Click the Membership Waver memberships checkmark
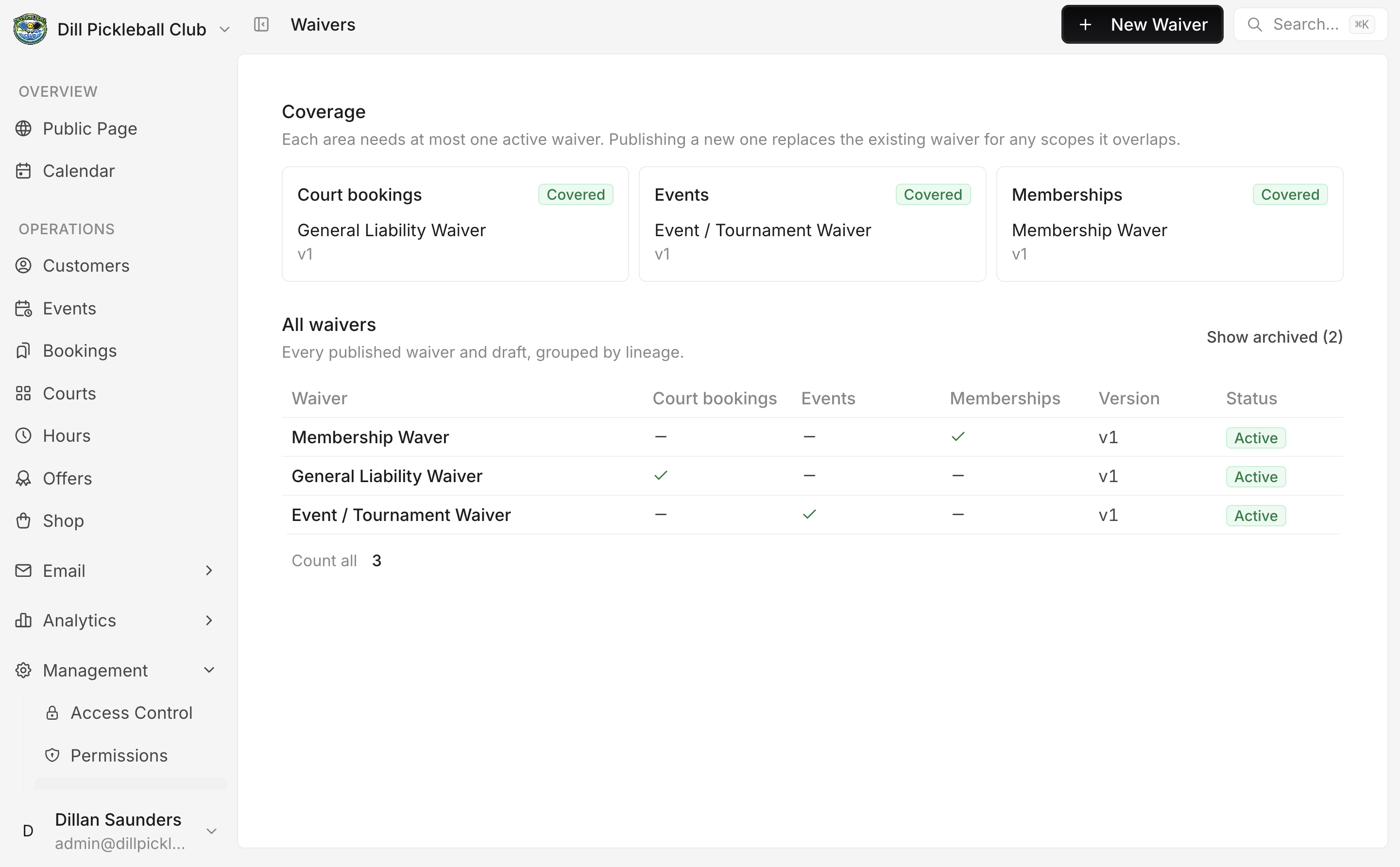Image resolution: width=1400 pixels, height=867 pixels. tap(957, 437)
